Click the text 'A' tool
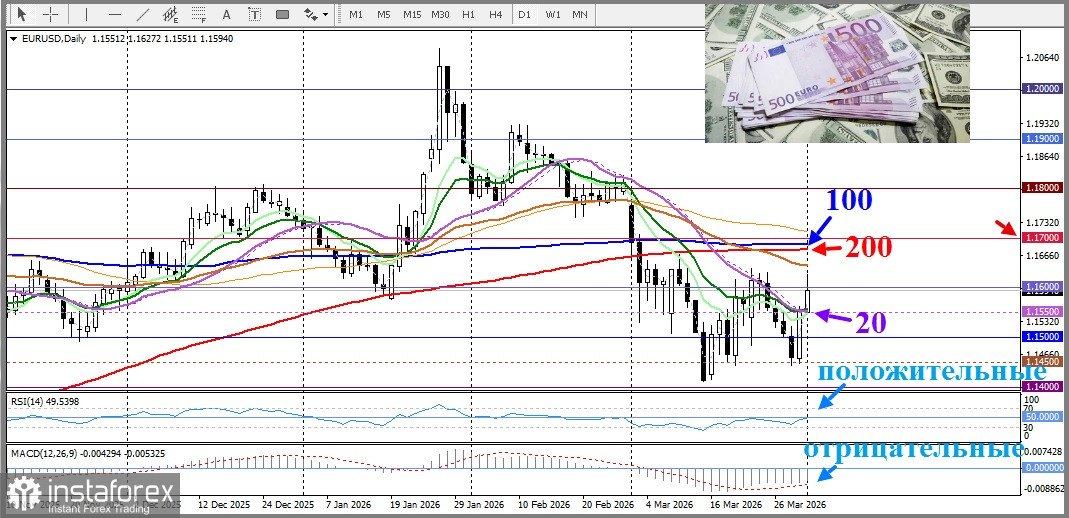Image resolution: width=1069 pixels, height=518 pixels. click(227, 14)
